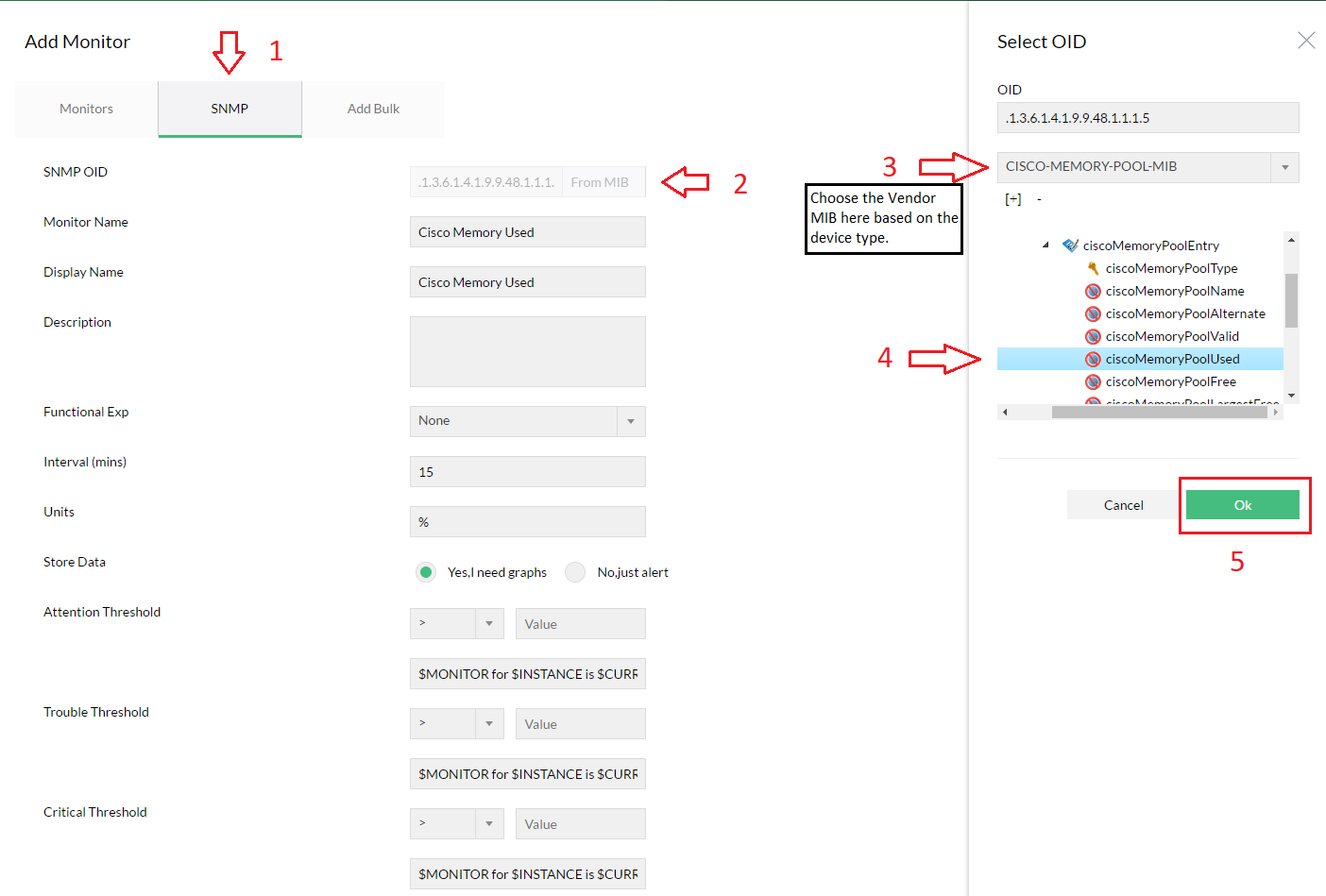Screen dimensions: 1326x896
Task: Open the Functional Exp dropdown
Action: click(x=631, y=421)
